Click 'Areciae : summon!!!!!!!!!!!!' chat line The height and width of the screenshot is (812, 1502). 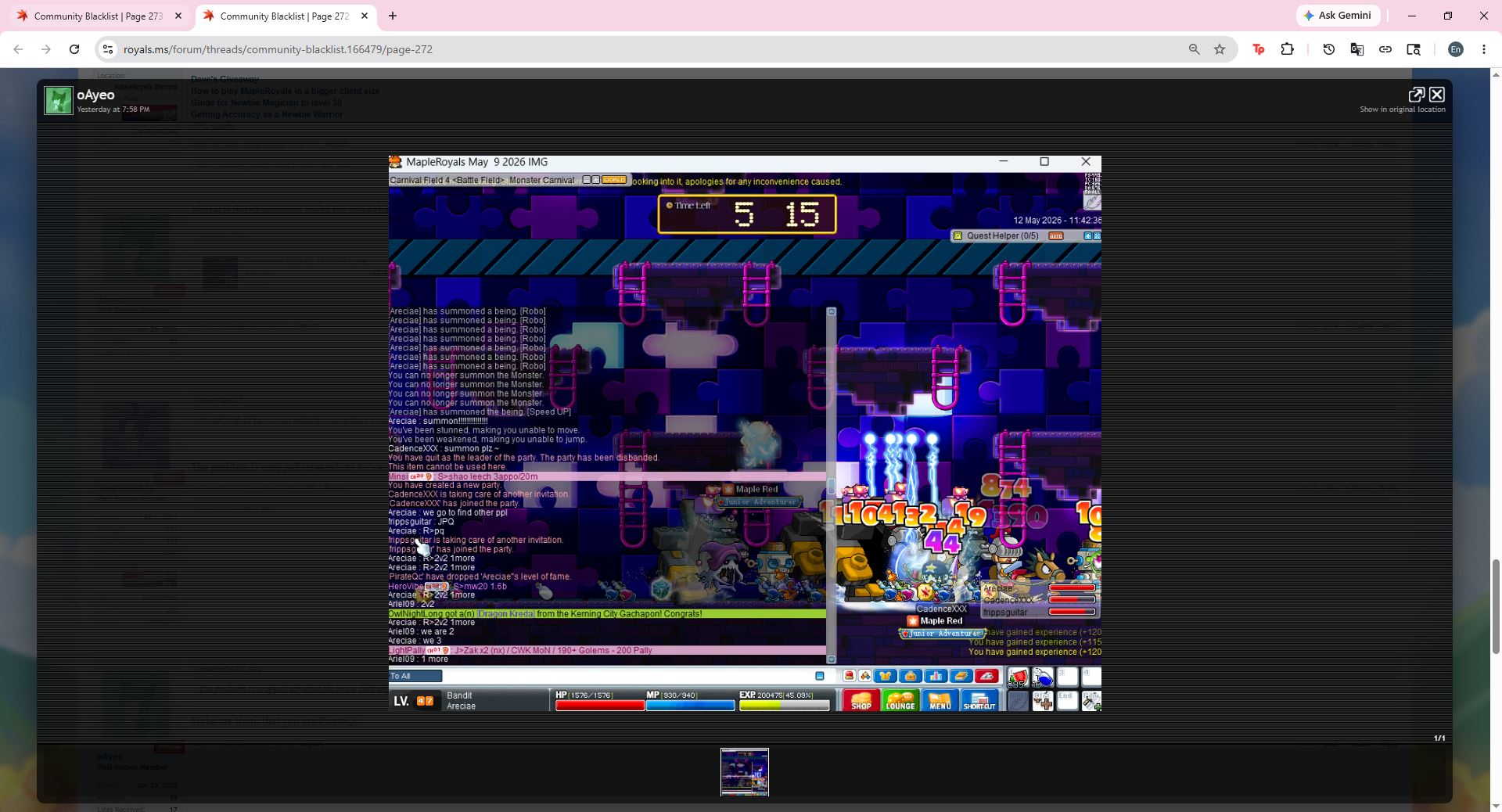point(438,421)
